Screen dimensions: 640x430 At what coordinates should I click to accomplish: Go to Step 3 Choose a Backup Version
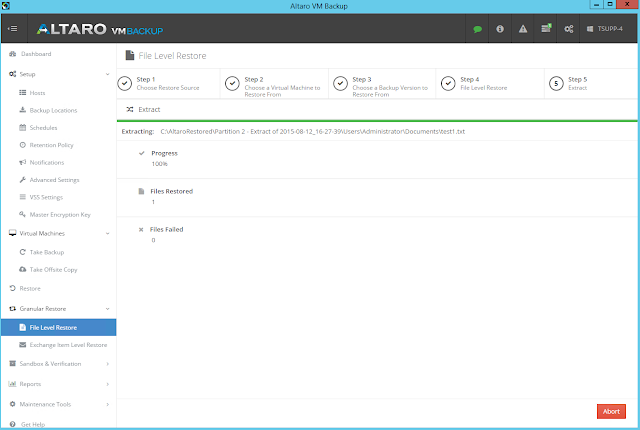[x=382, y=84]
